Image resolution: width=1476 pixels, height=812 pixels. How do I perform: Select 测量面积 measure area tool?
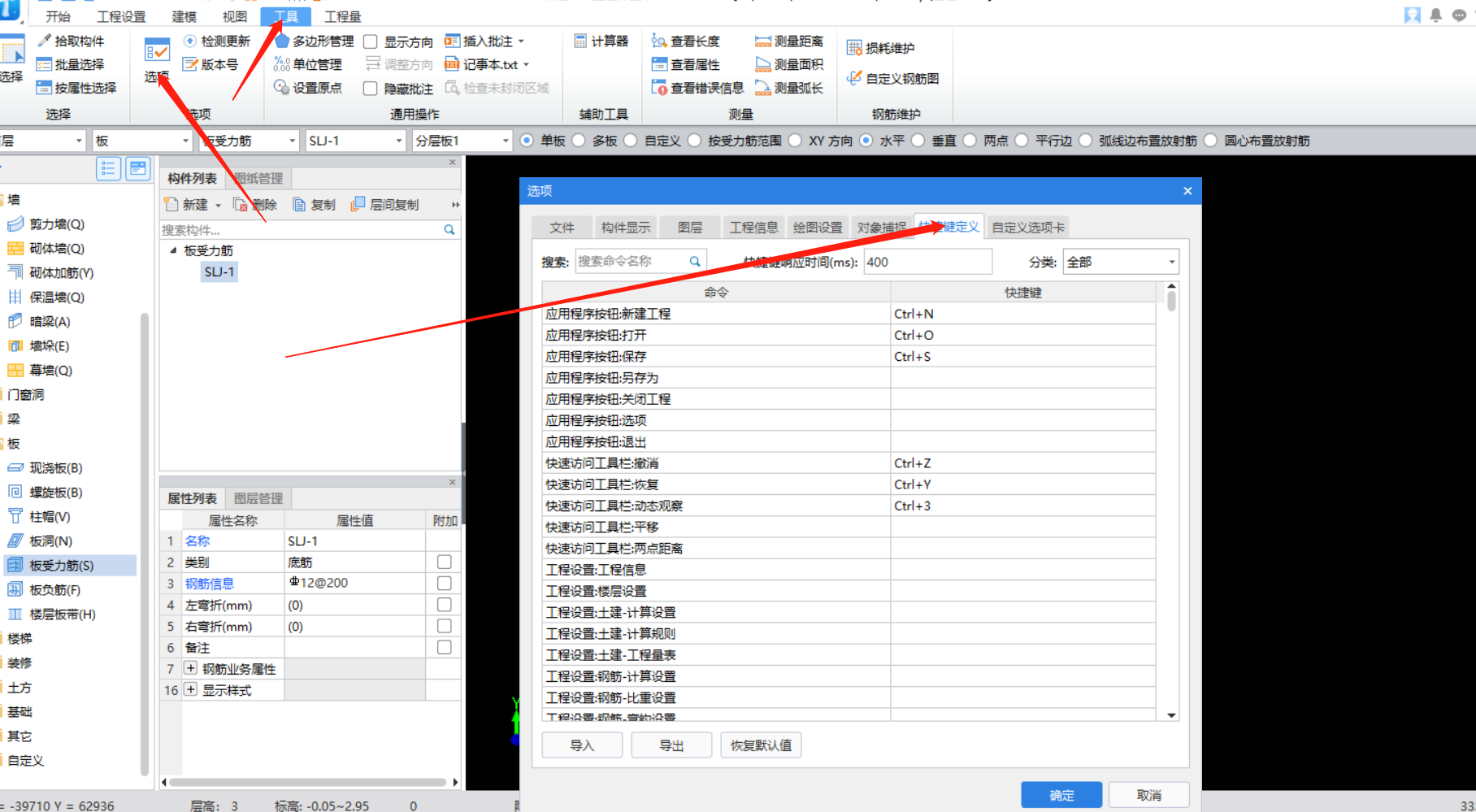tap(789, 64)
